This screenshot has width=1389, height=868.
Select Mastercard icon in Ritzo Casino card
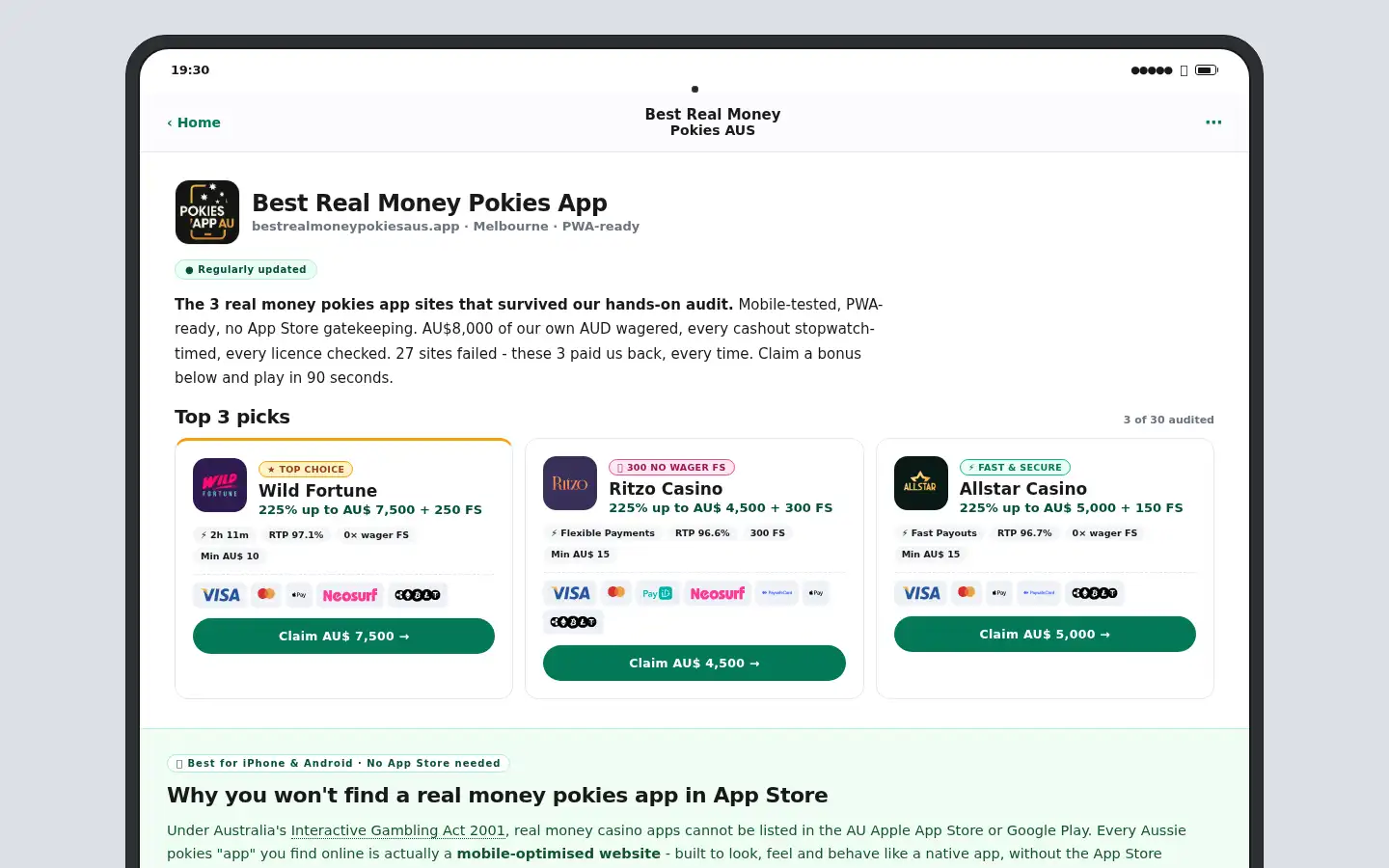[616, 592]
